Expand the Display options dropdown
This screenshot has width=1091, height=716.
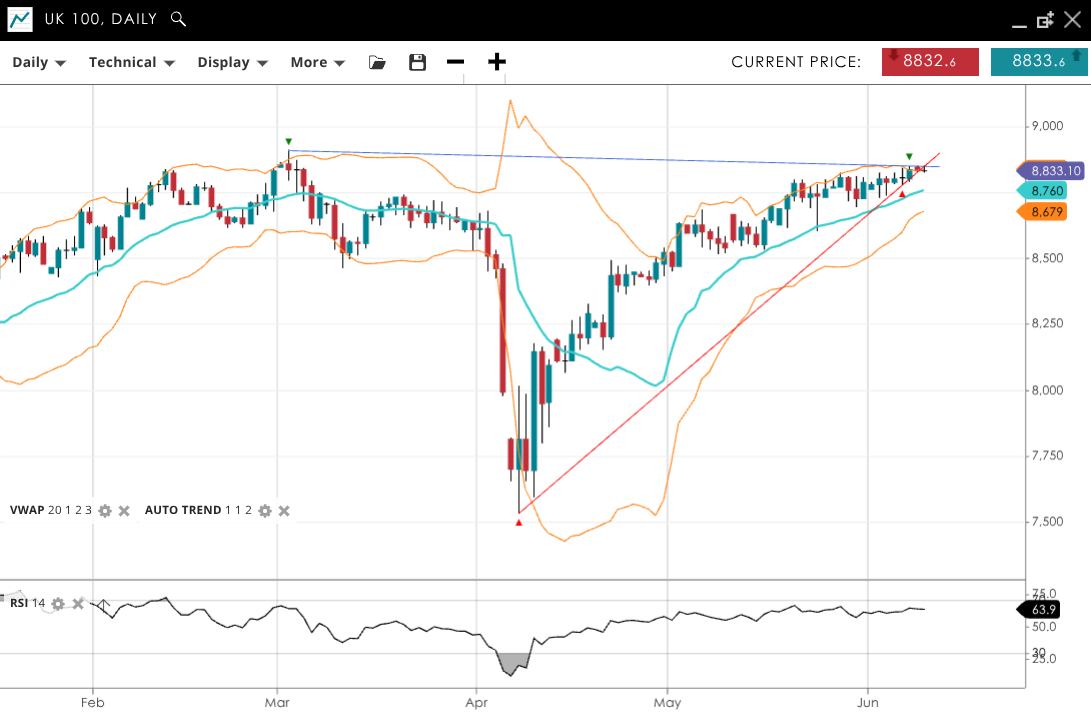pyautogui.click(x=232, y=62)
